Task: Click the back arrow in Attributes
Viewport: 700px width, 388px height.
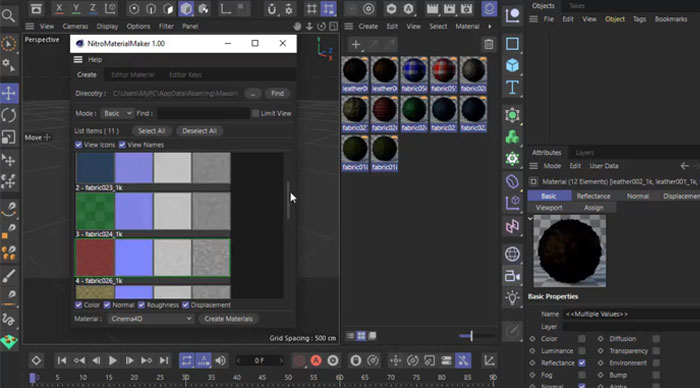Action: coord(684,166)
